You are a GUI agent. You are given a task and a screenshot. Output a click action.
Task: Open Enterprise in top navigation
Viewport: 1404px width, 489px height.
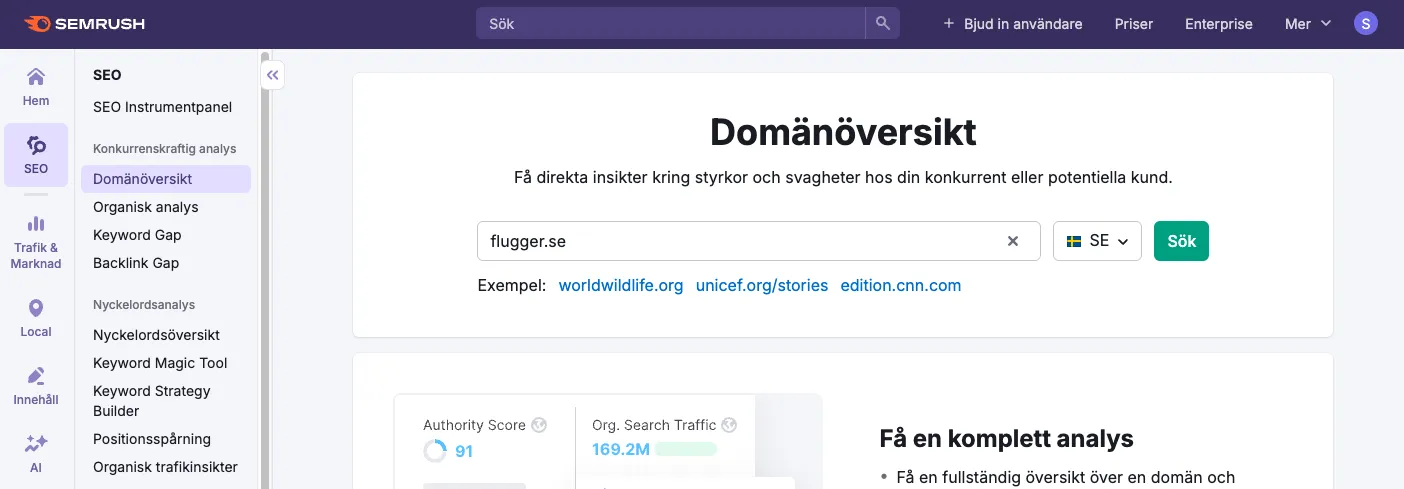[1218, 23]
